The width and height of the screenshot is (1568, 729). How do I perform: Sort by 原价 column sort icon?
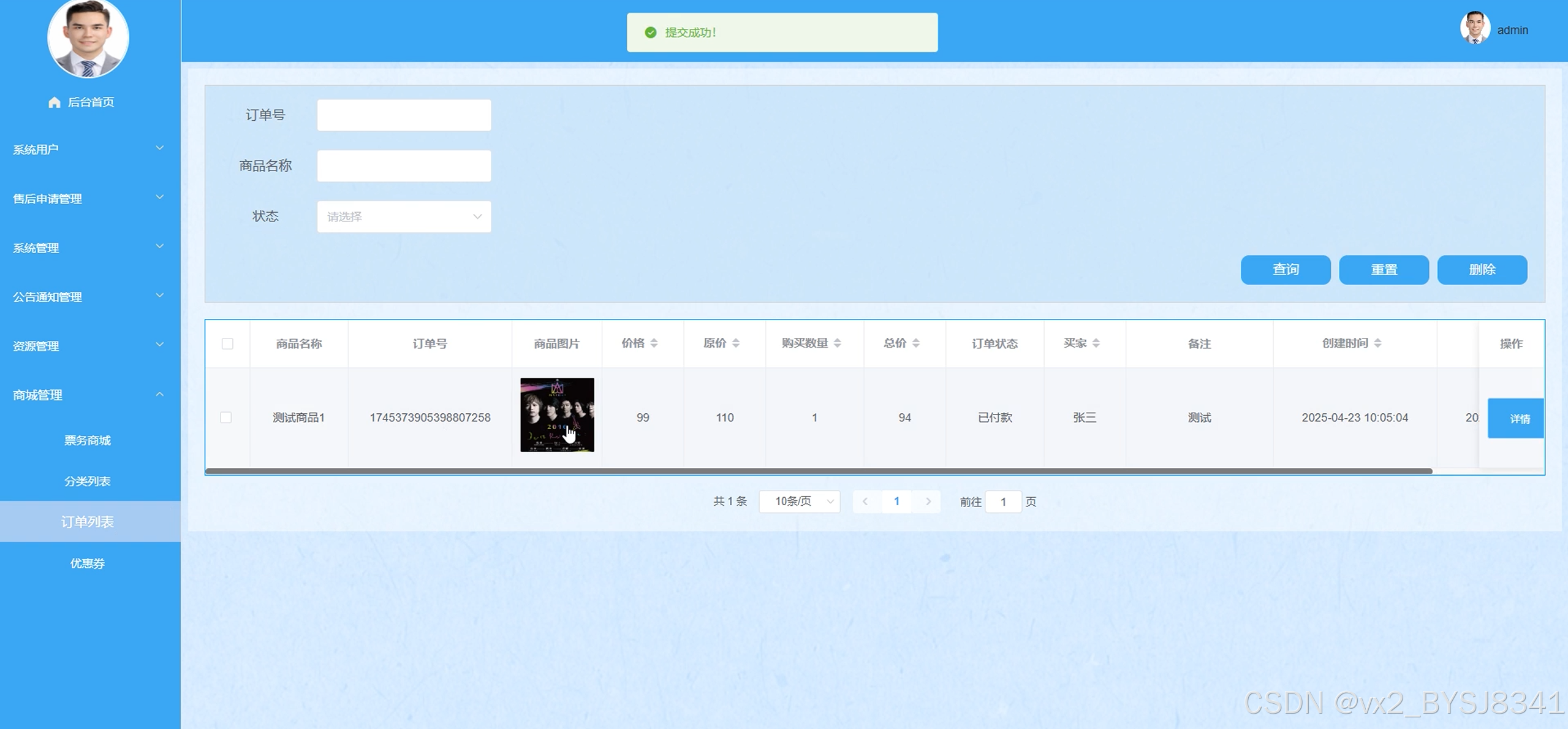click(x=736, y=343)
